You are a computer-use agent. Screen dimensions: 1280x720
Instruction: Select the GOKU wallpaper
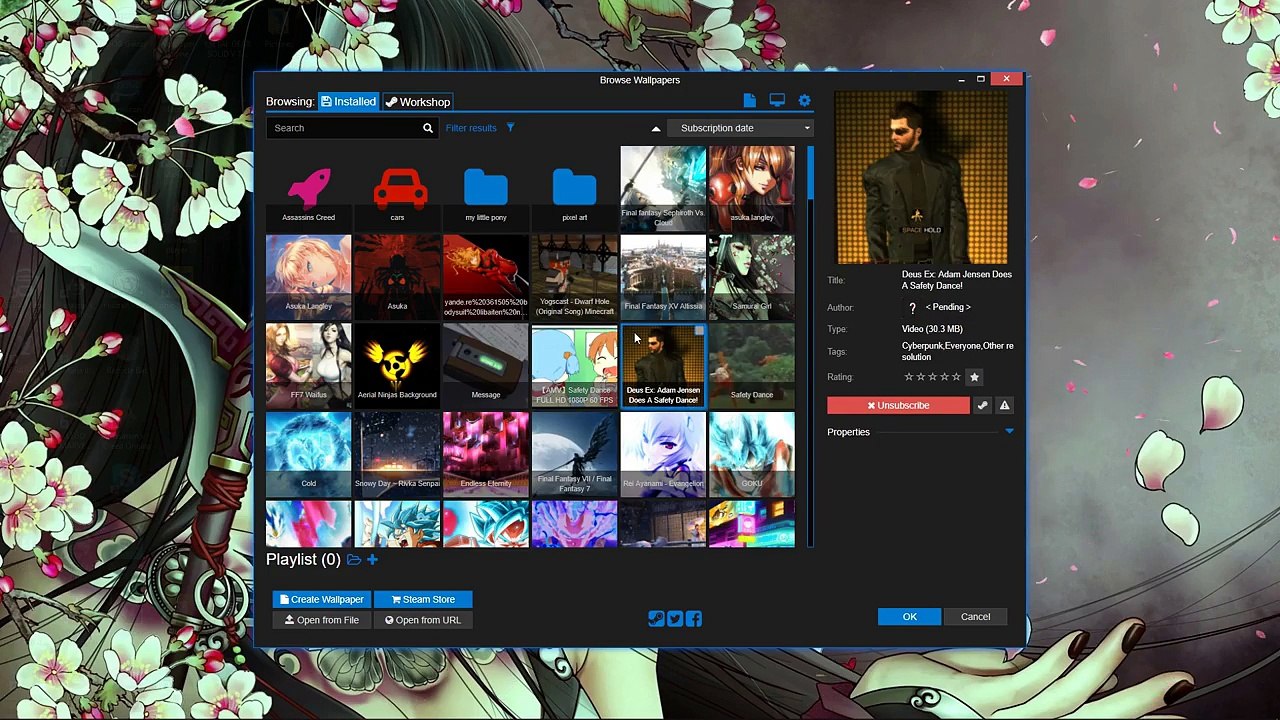click(752, 455)
